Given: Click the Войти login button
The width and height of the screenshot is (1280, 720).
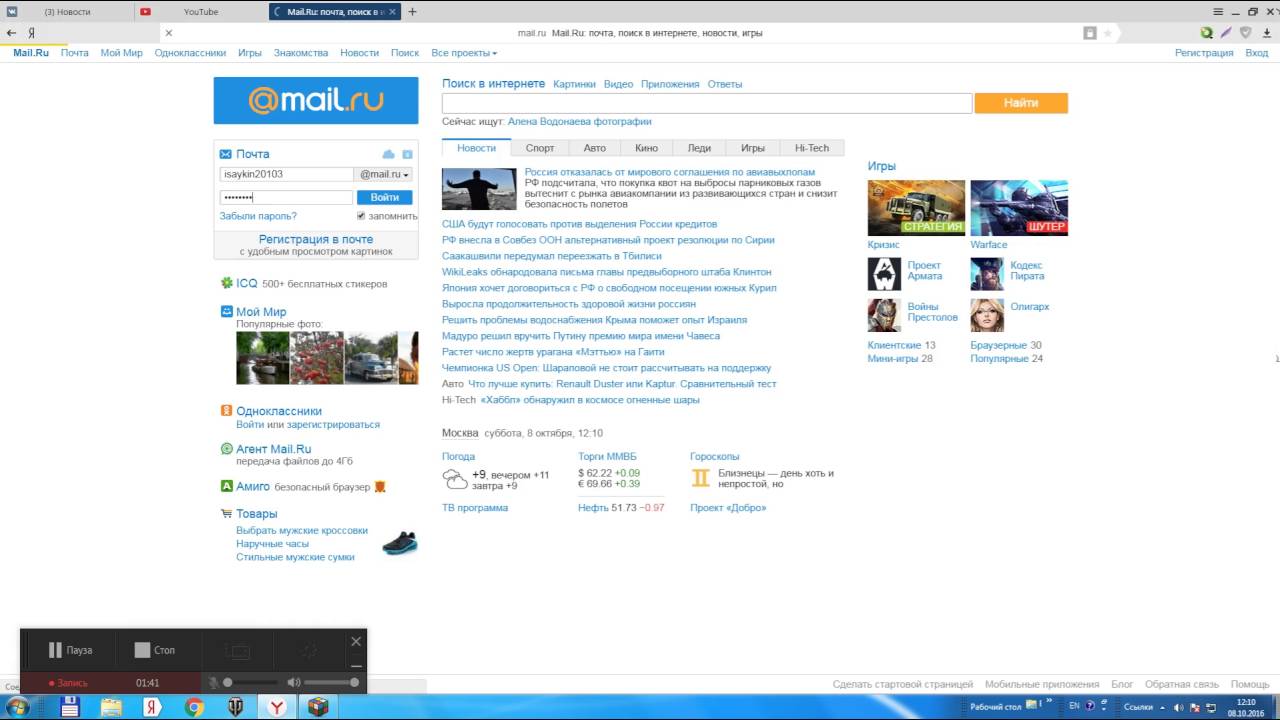Looking at the screenshot, I should (x=385, y=197).
